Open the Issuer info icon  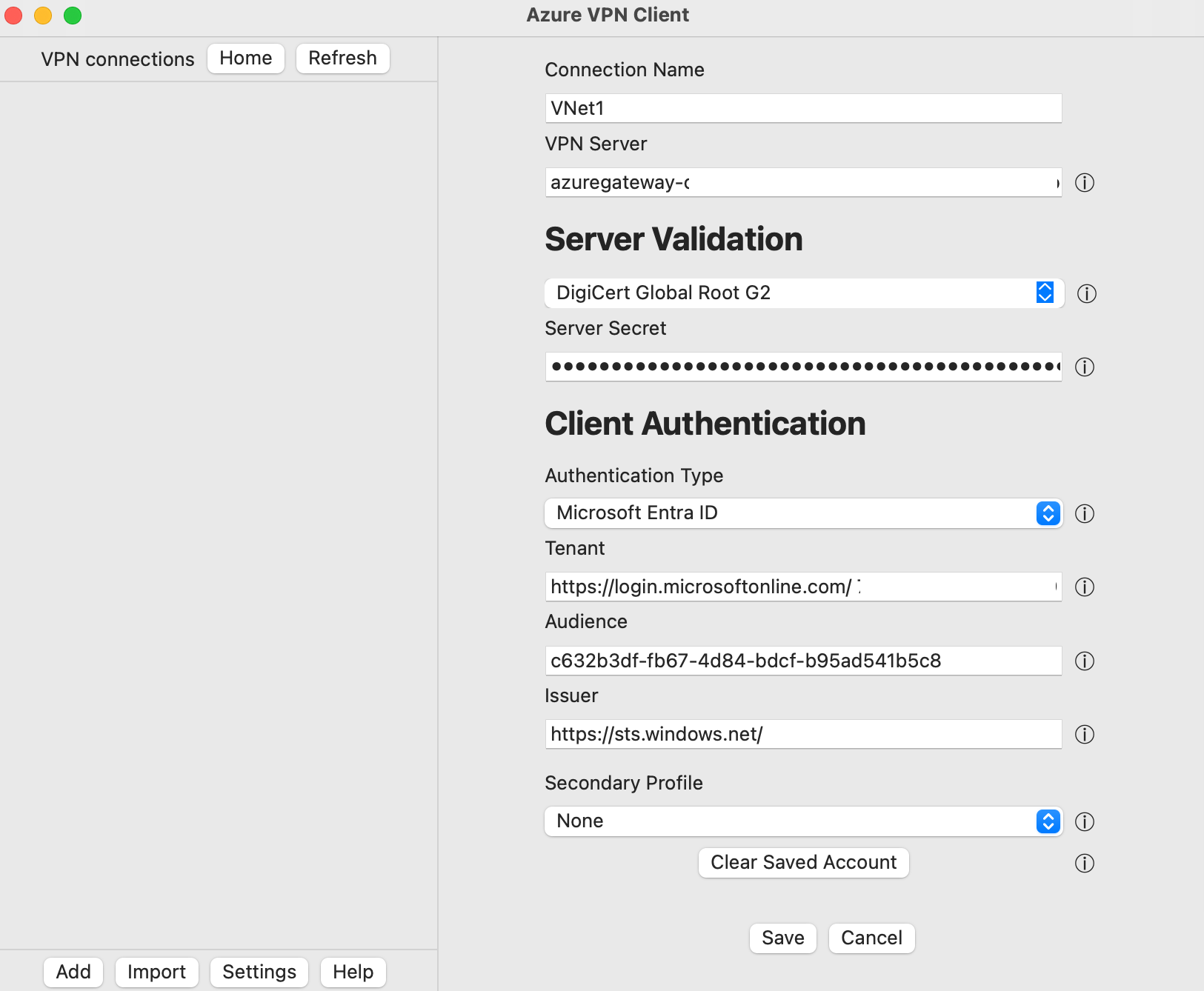(1085, 735)
